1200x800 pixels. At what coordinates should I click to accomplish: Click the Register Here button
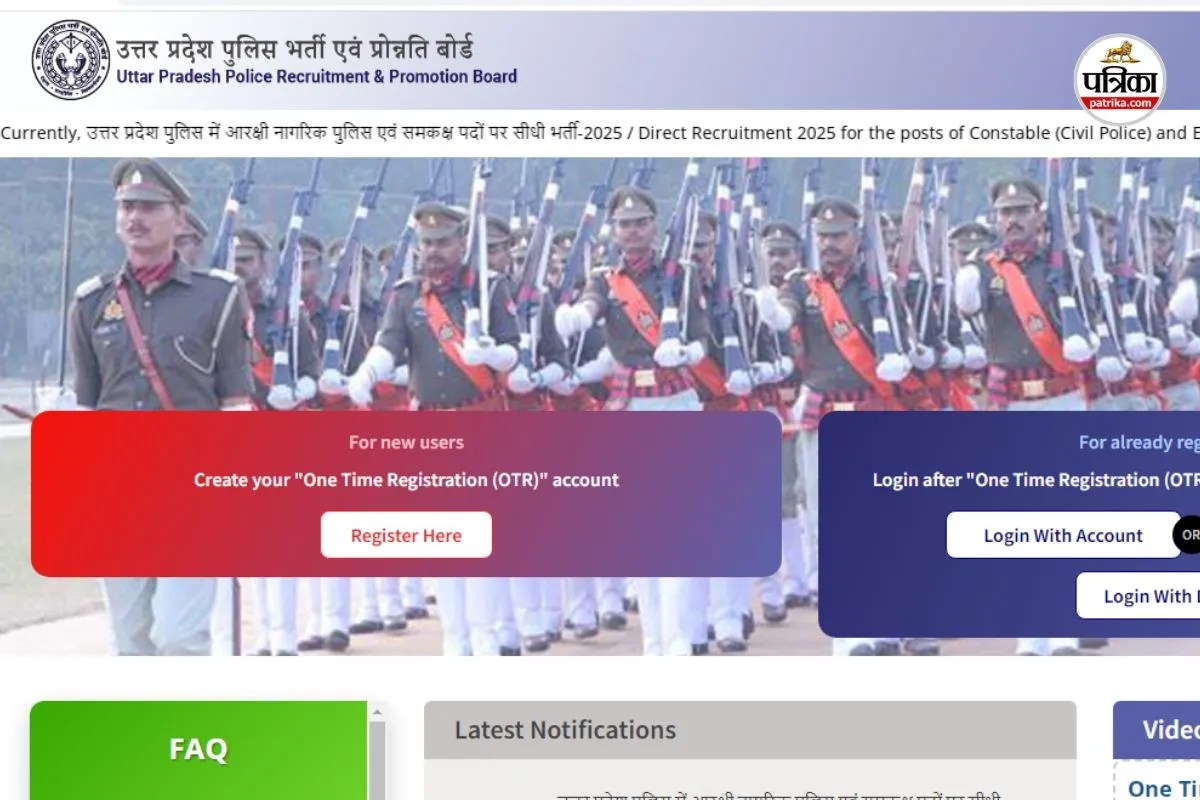406,535
